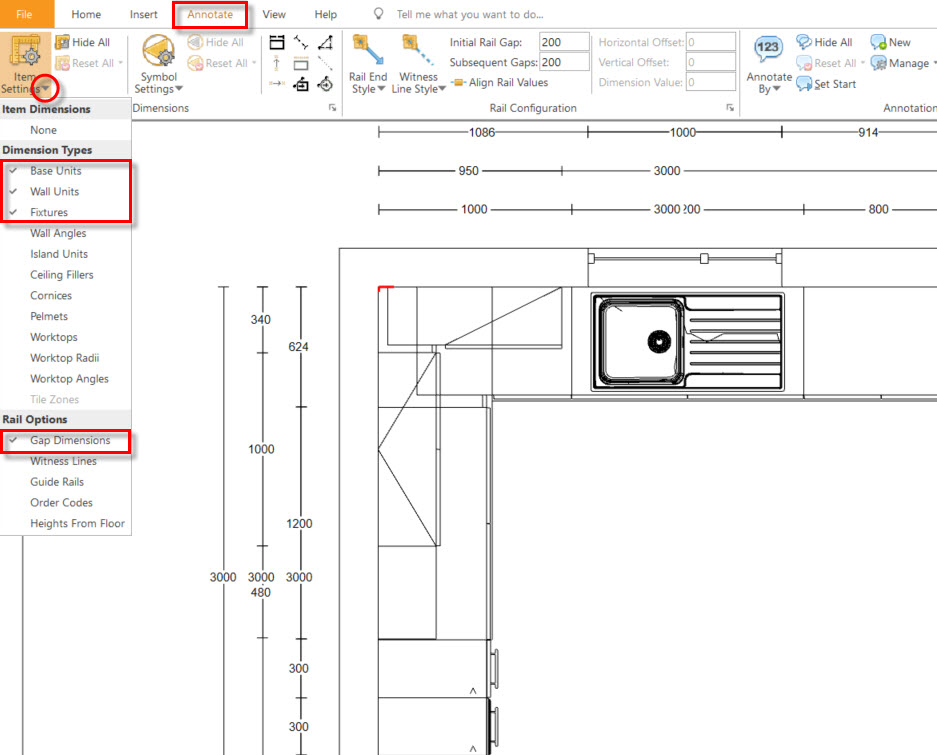This screenshot has width=937, height=755.
Task: Select the angle dimension tool
Action: 325,42
